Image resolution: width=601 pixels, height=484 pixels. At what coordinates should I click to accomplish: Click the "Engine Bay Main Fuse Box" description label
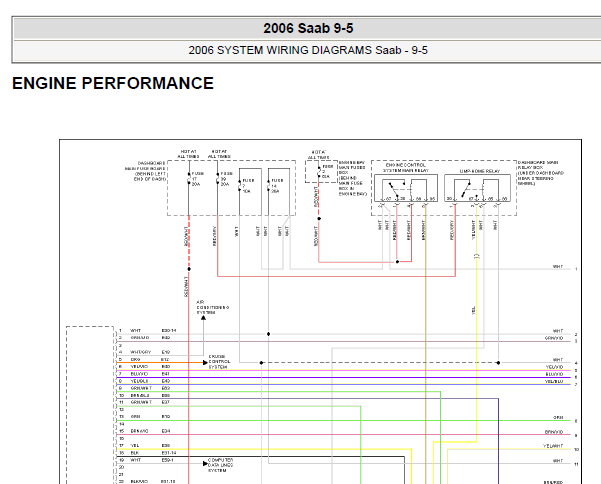point(352,178)
